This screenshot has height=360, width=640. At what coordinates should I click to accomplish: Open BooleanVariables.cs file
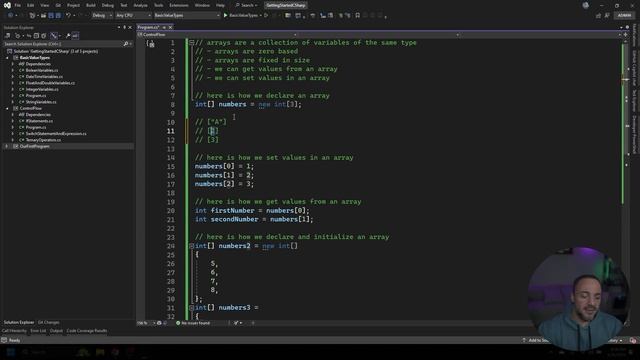[42, 71]
